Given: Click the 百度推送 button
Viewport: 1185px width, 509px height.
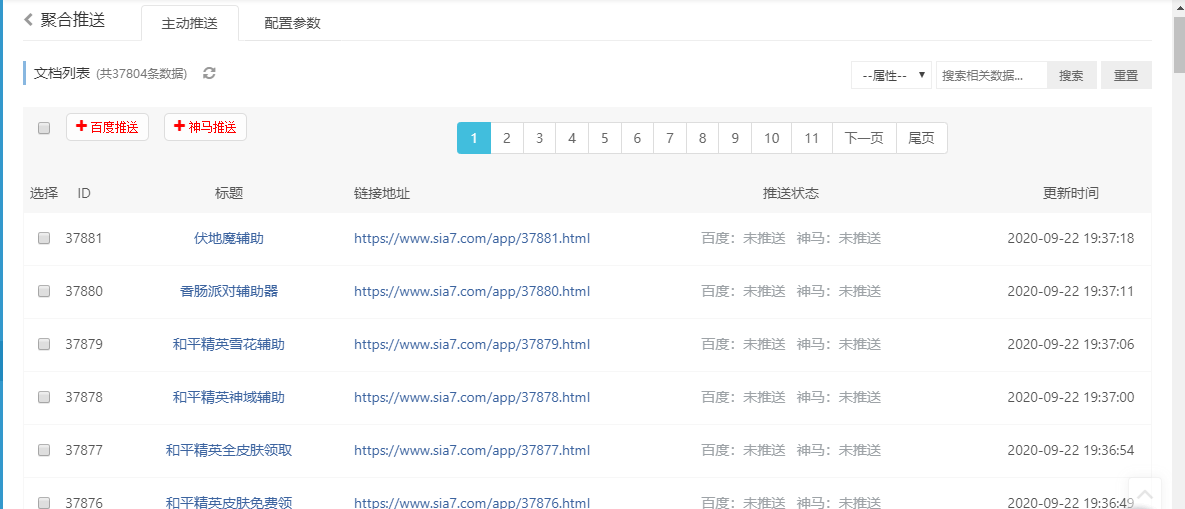Looking at the screenshot, I should 107,127.
